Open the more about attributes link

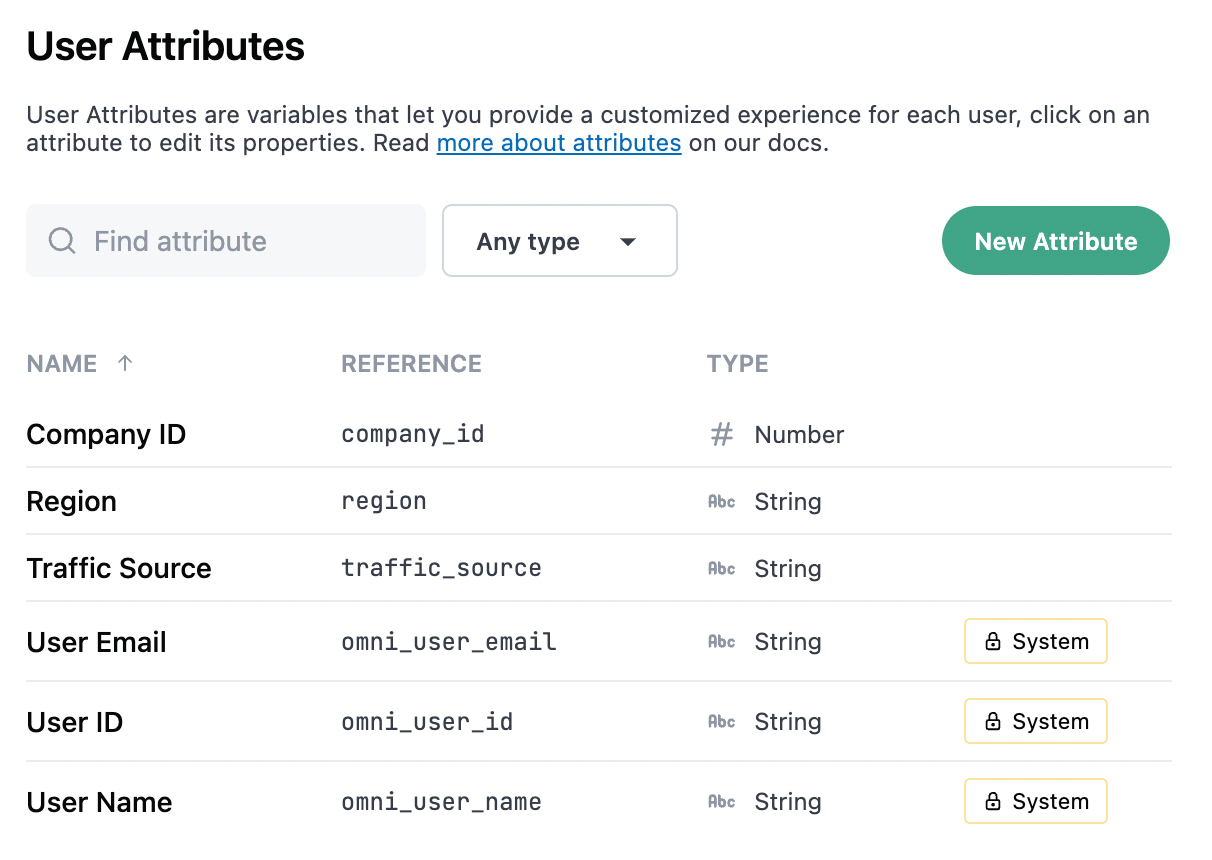(558, 143)
